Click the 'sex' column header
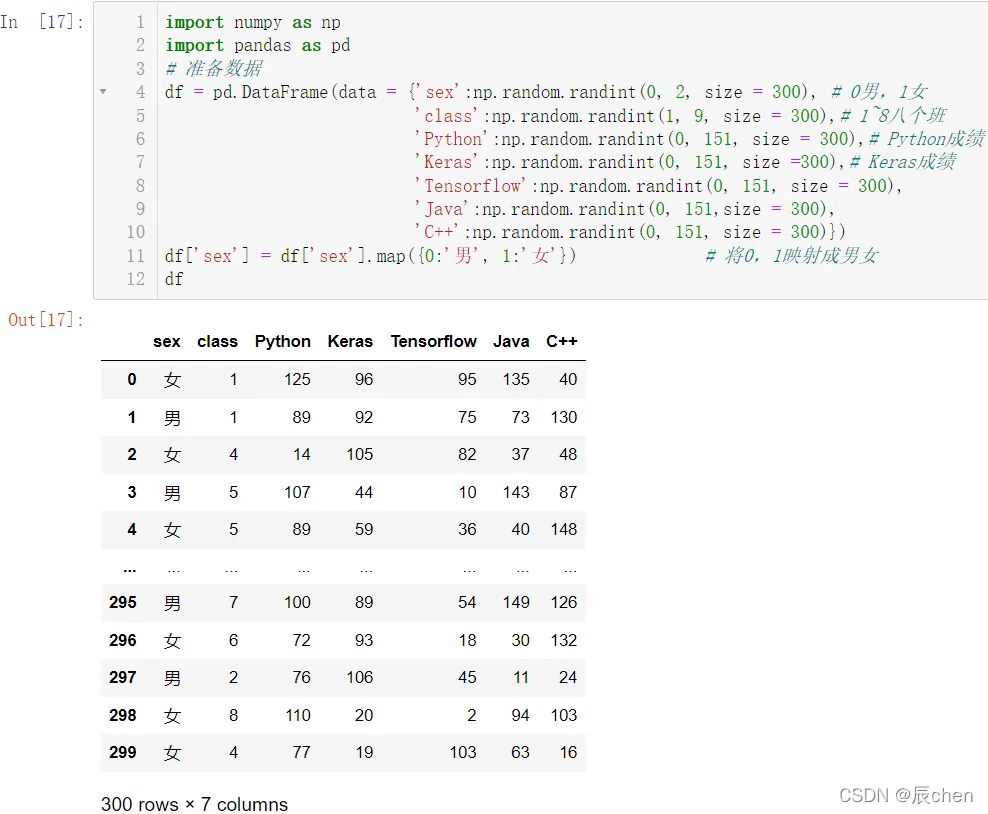 pos(167,341)
